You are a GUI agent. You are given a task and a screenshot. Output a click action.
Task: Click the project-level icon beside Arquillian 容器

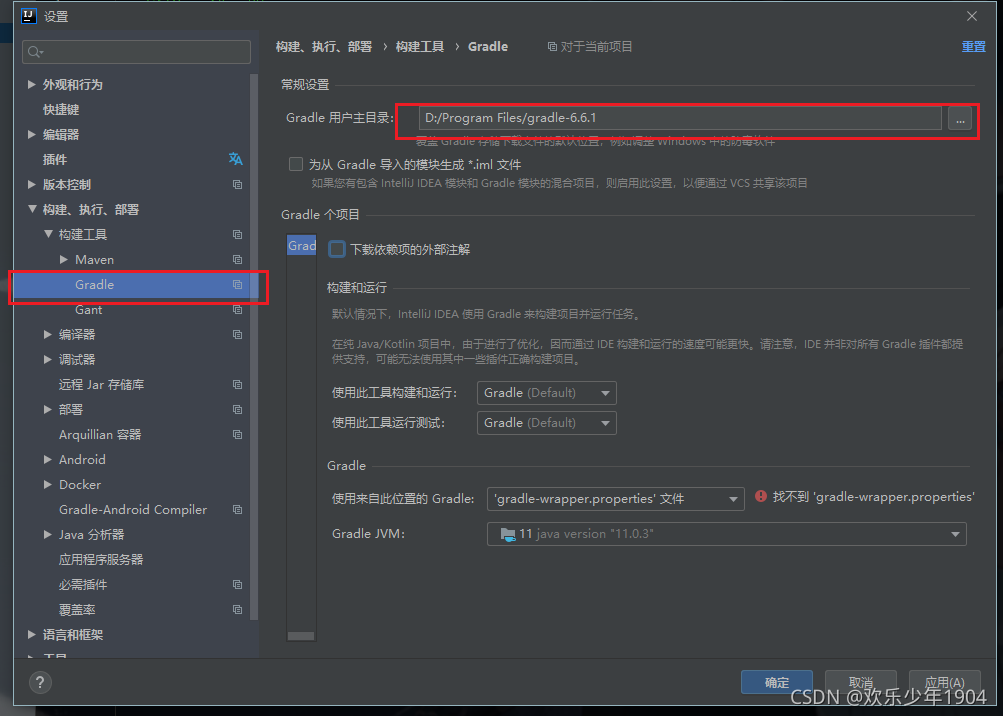[x=237, y=434]
